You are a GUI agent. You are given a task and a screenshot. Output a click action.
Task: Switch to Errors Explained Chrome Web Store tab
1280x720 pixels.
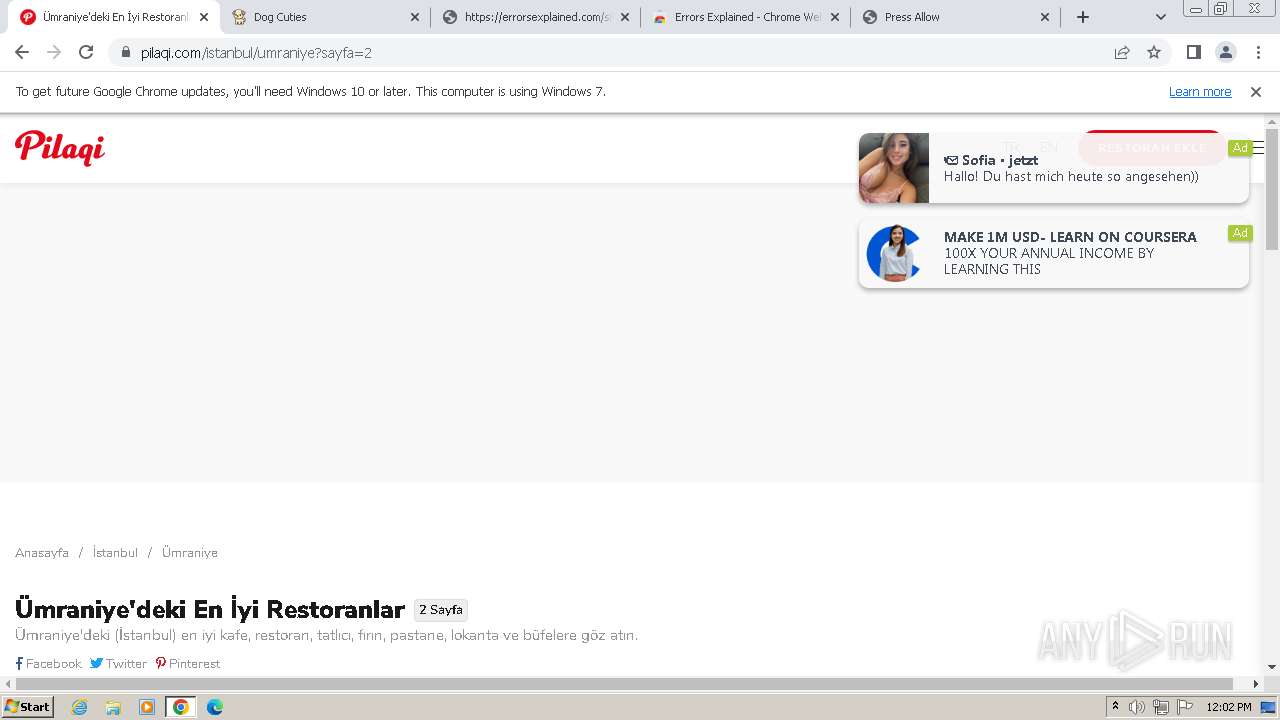746,17
